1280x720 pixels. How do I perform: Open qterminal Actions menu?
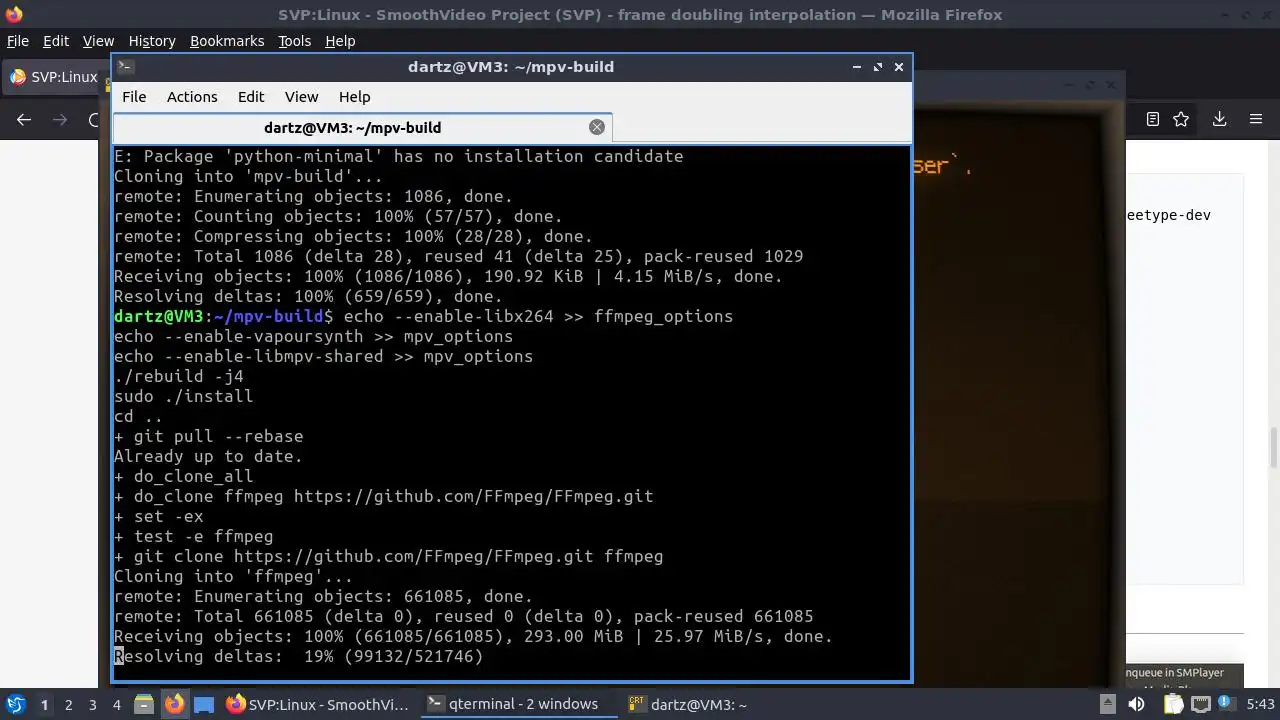192,97
